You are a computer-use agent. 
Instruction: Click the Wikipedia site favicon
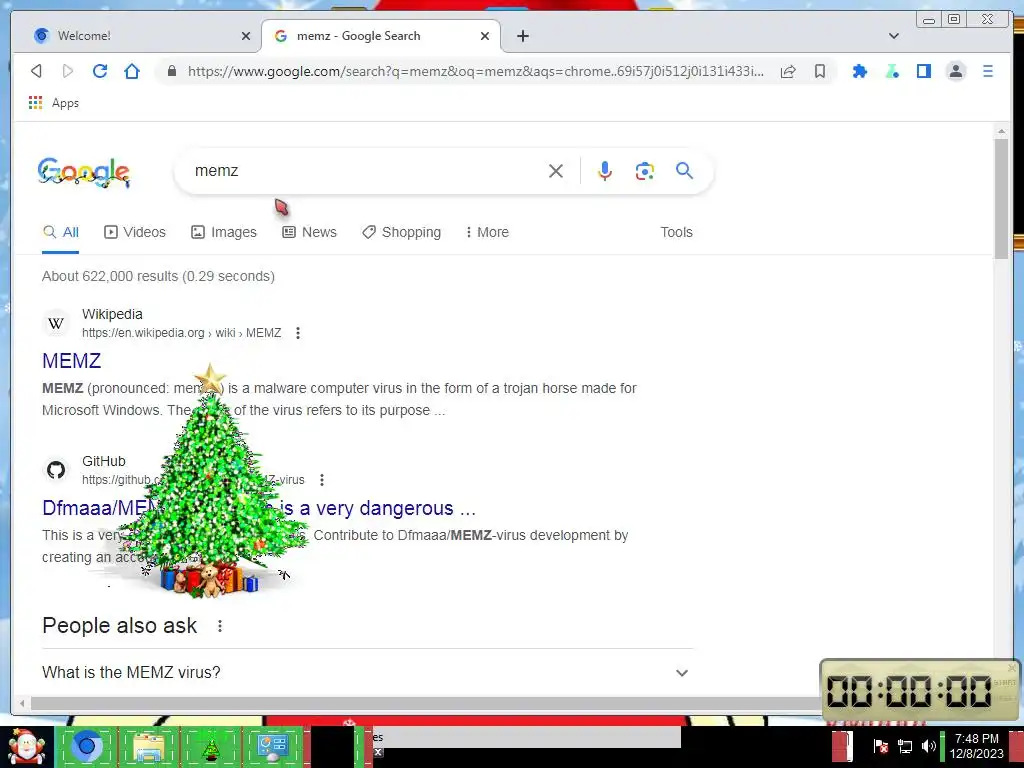(56, 323)
